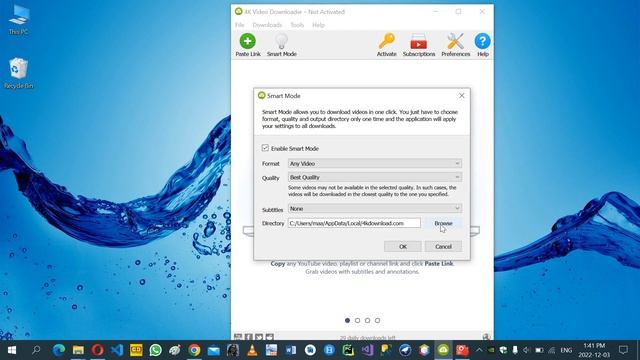Viewport: 640px width, 360px height.
Task: Launch Opera browser from the taskbar
Action: click(x=98, y=350)
